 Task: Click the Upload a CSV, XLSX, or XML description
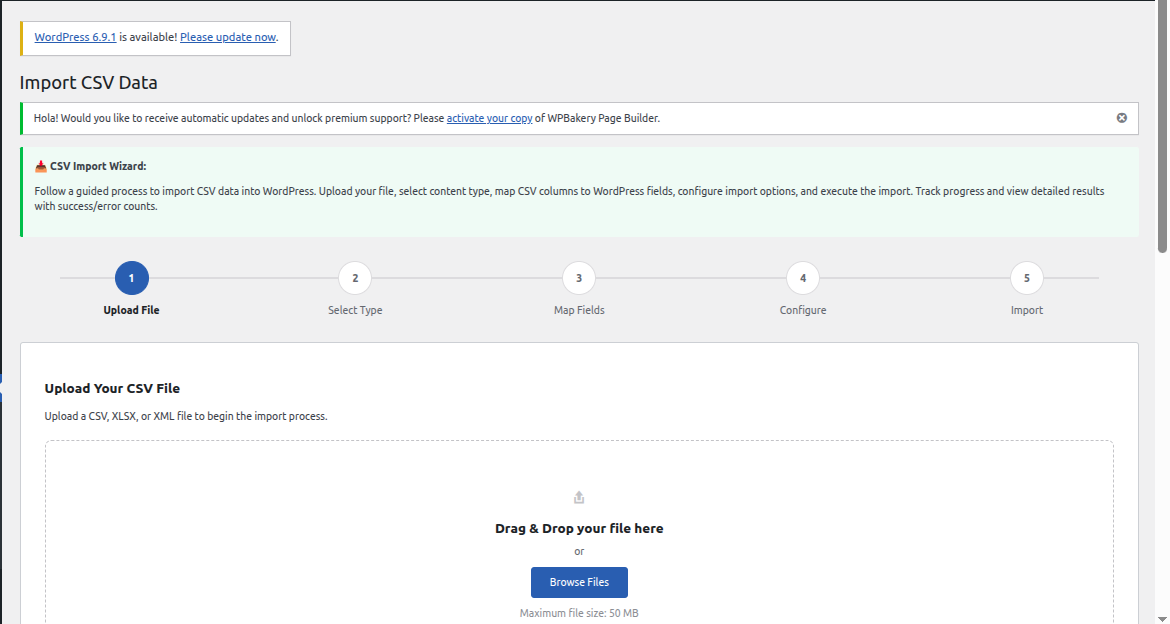point(186,416)
